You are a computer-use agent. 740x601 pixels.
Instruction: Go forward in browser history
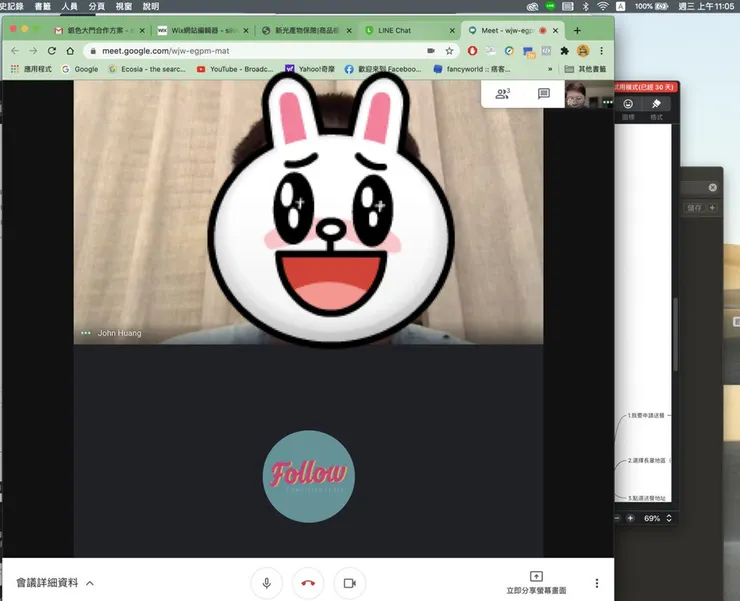33,51
